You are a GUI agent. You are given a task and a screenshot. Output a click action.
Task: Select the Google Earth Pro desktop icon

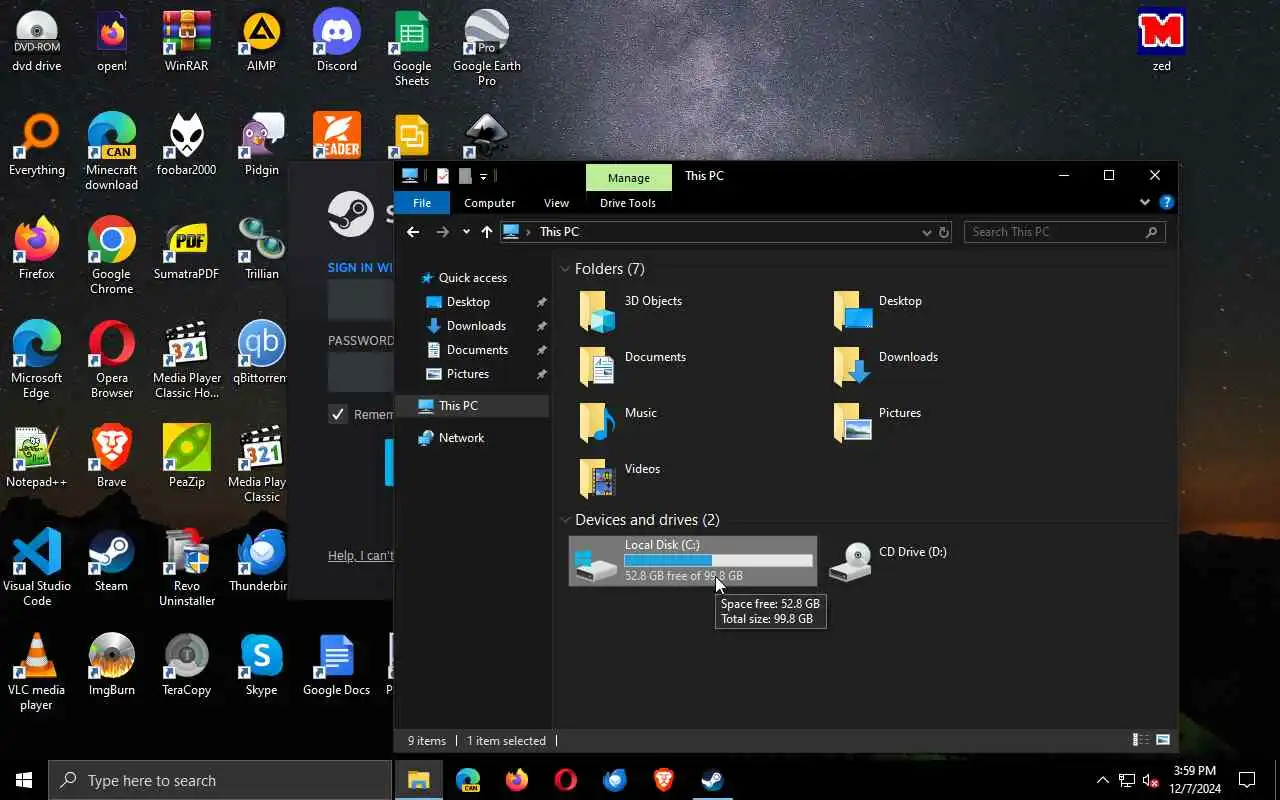click(487, 48)
